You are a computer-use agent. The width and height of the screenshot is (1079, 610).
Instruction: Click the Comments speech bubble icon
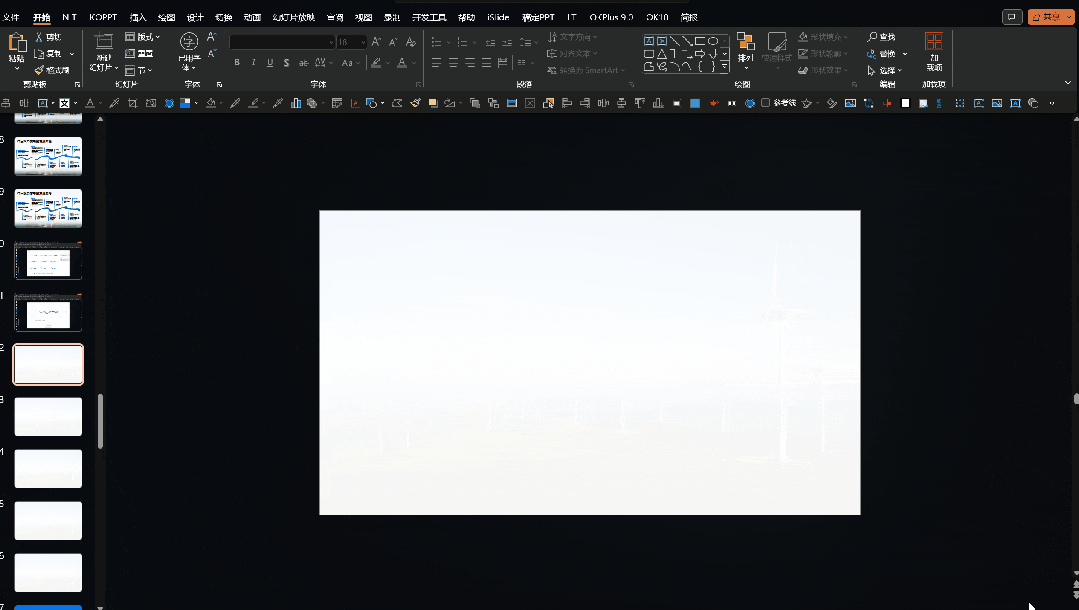point(1012,17)
